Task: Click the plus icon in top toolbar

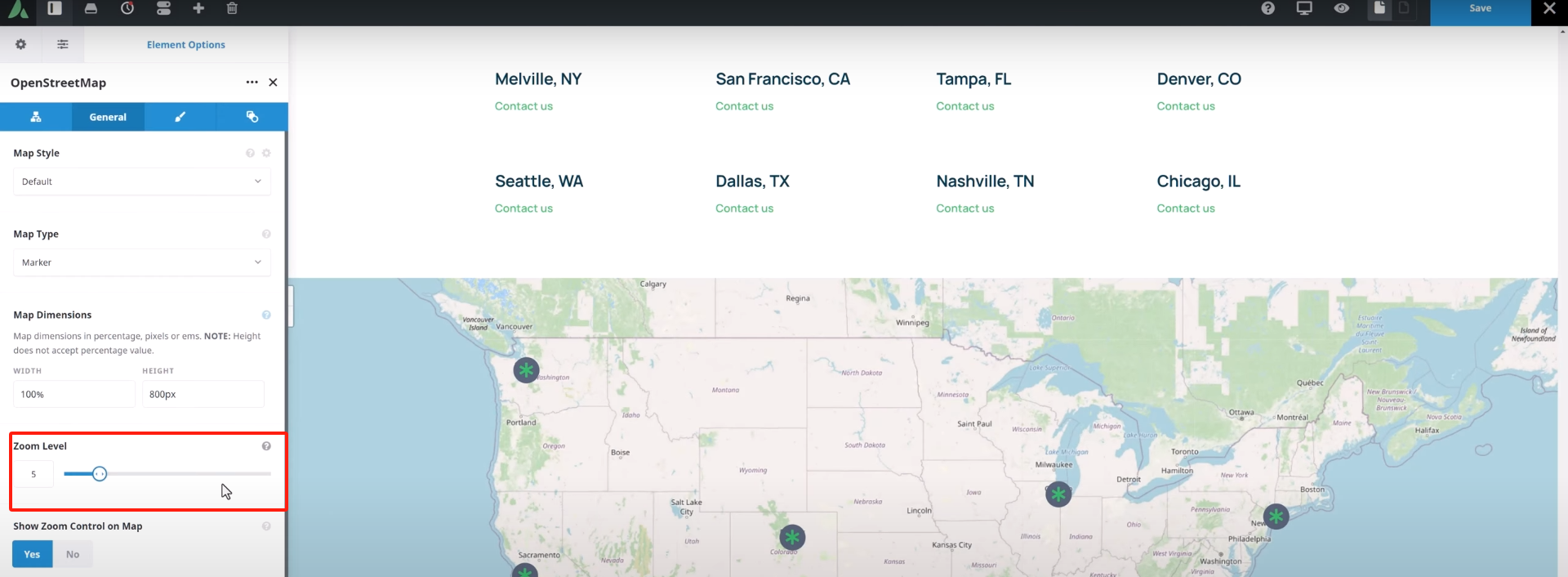Action: [198, 8]
